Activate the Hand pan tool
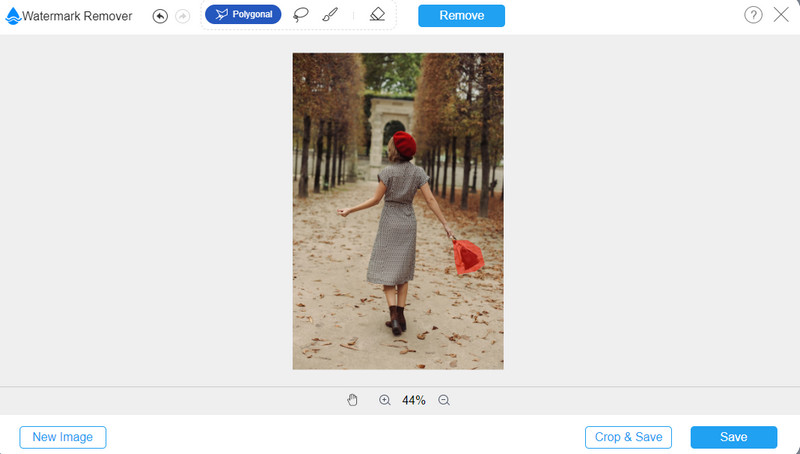 [352, 400]
